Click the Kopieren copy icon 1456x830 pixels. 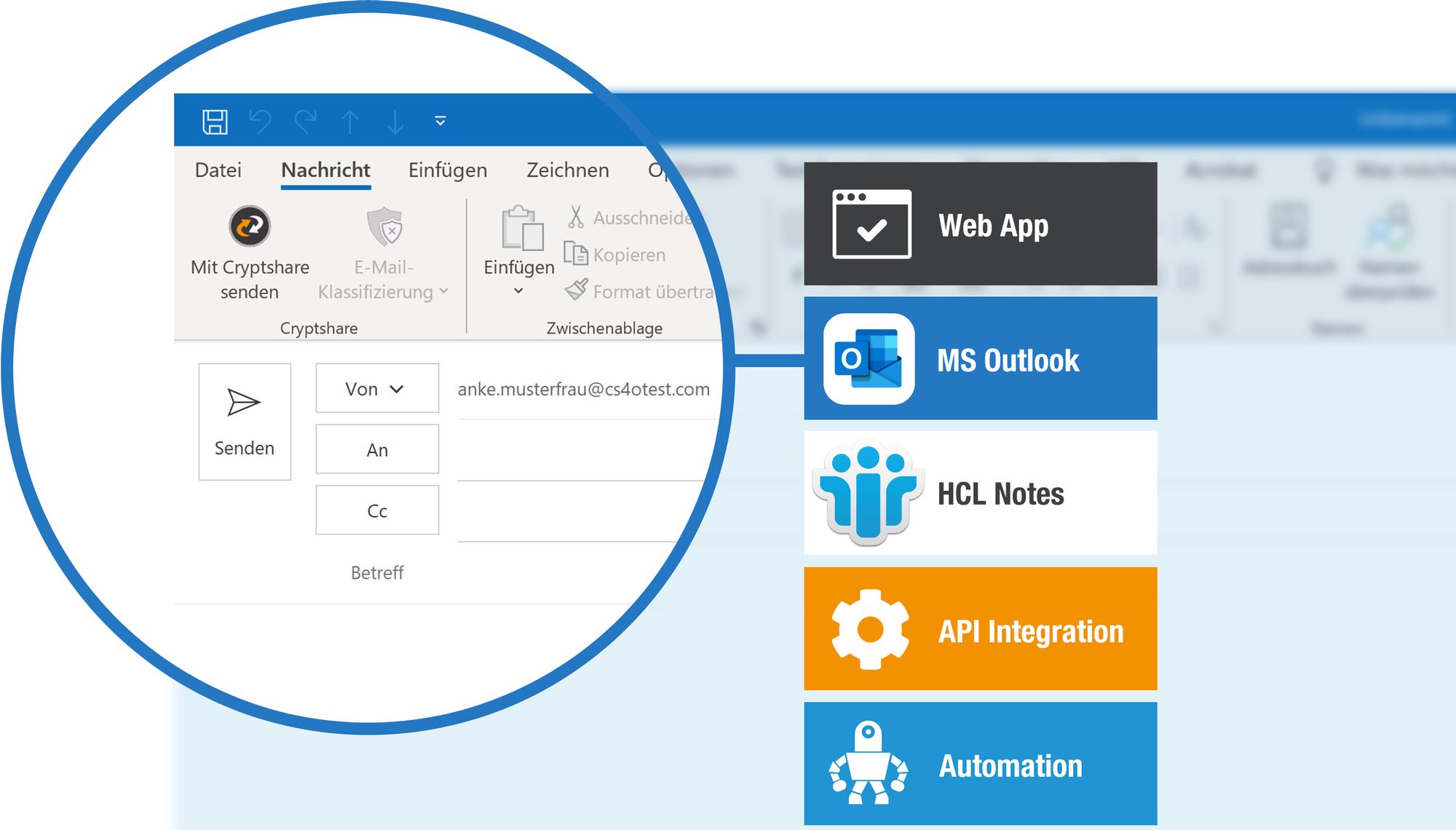click(x=576, y=254)
